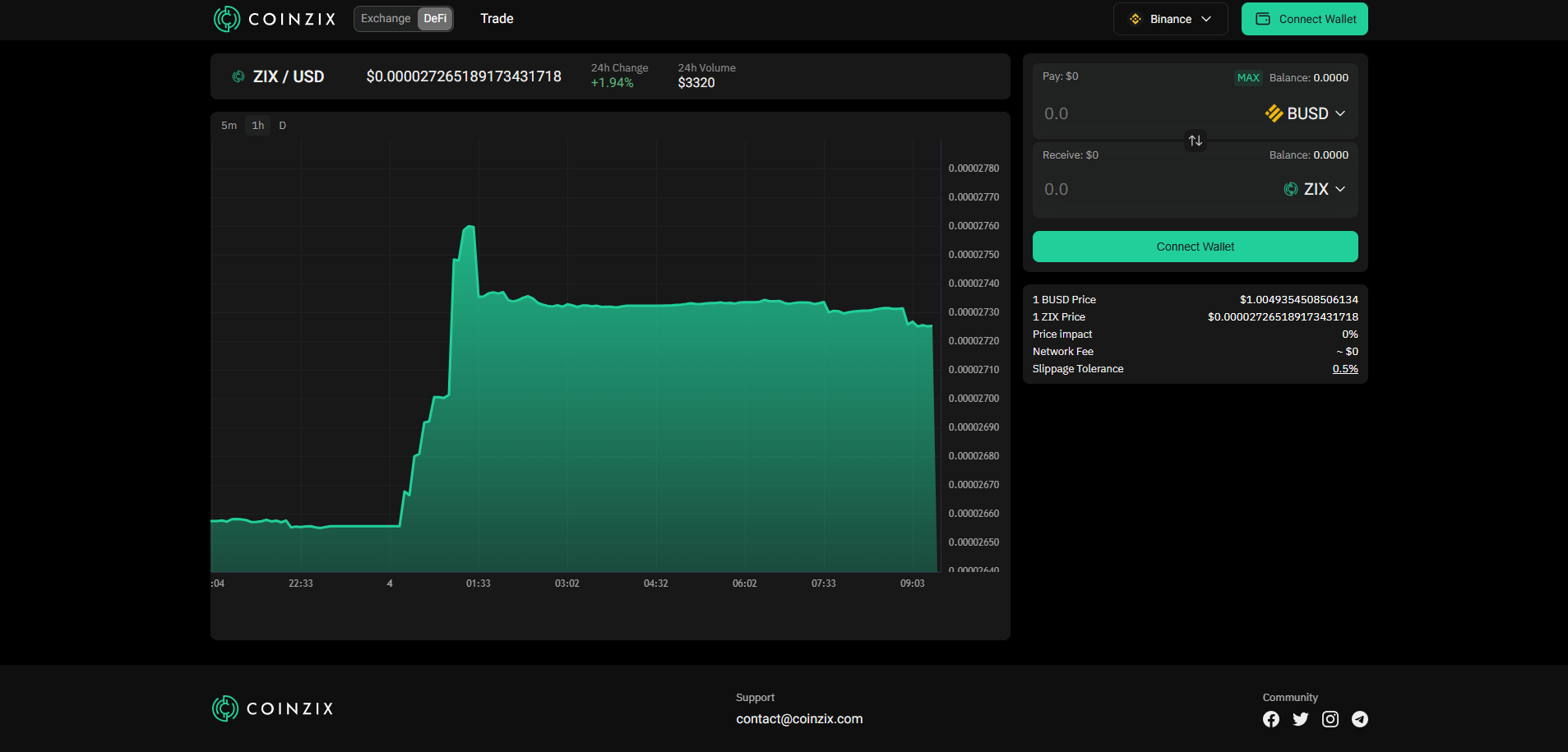The image size is (1568, 752).
Task: Open the Trade menu
Action: pyautogui.click(x=496, y=18)
